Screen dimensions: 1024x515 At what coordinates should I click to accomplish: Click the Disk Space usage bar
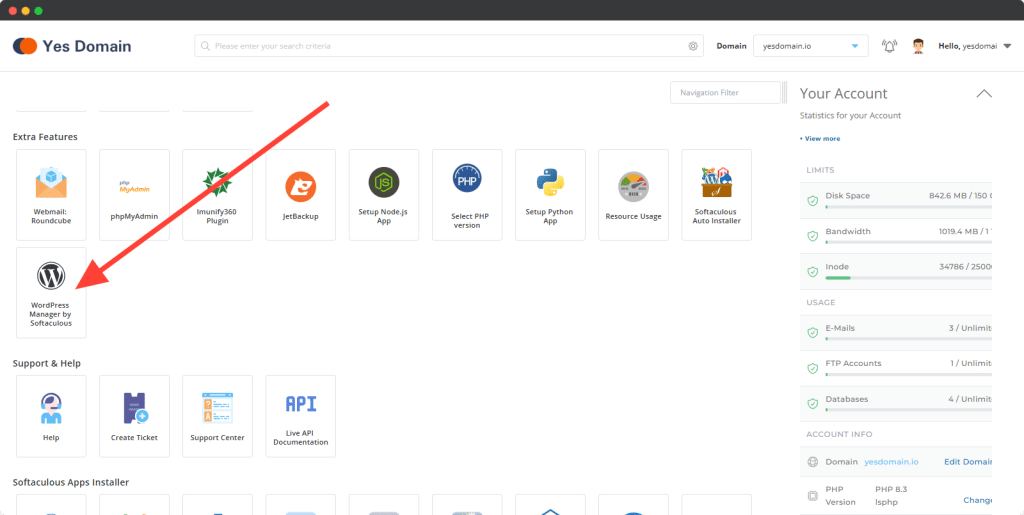click(x=908, y=207)
